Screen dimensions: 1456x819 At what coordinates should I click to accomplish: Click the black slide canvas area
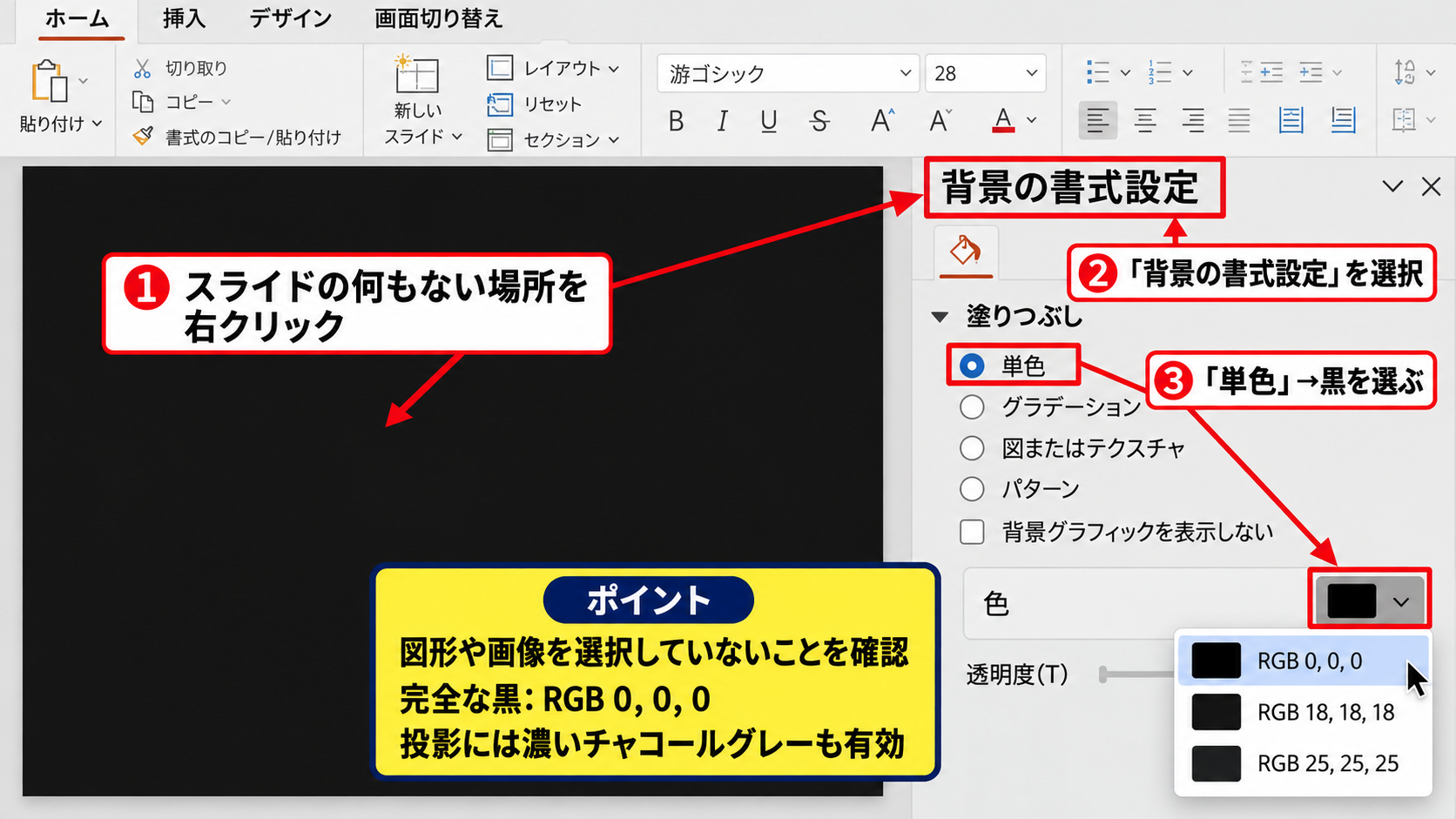452,480
